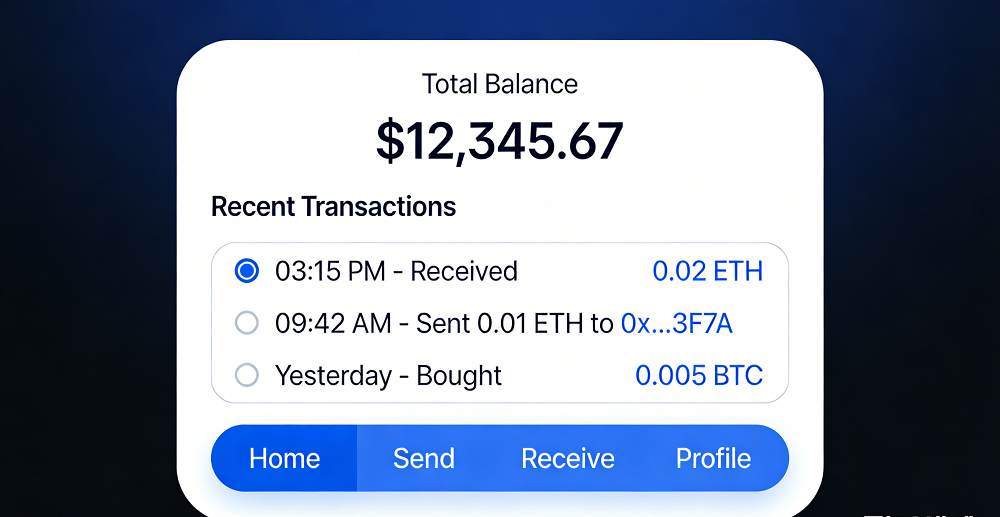Click the 0.02 ETH amount
Viewport: 1000px width, 517px height.
click(707, 271)
